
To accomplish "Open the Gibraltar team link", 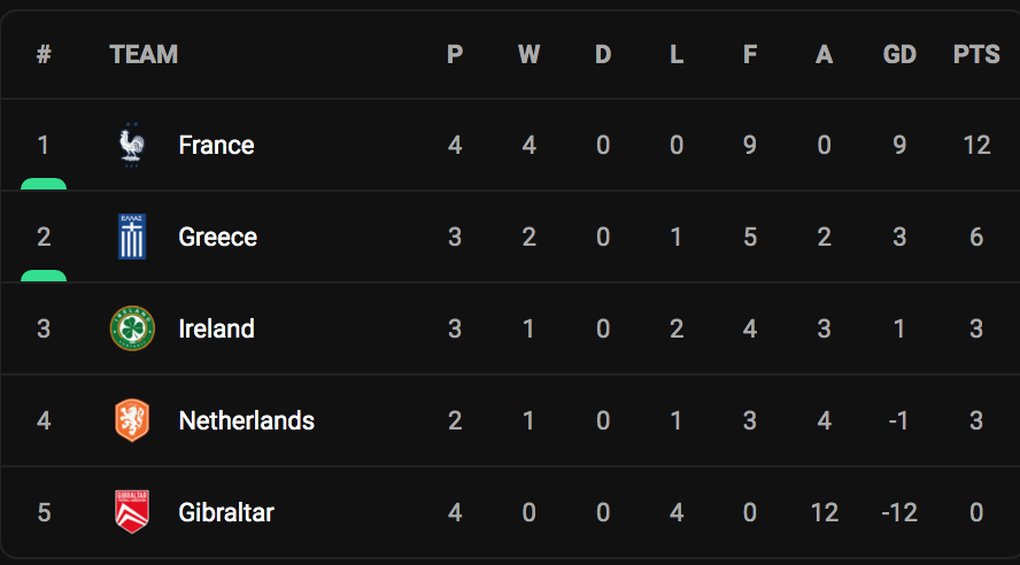I will (226, 512).
